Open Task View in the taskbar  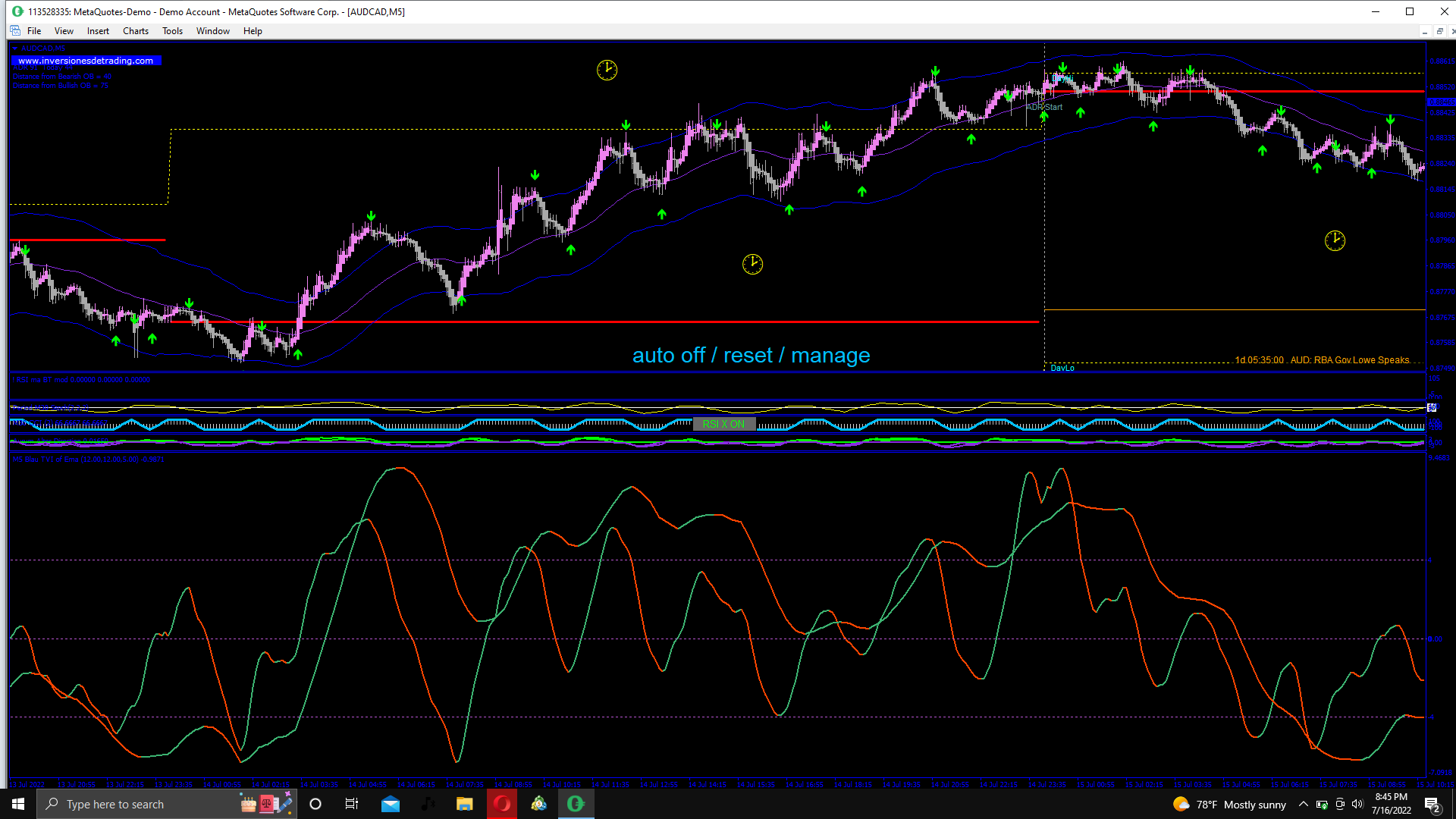click(352, 804)
